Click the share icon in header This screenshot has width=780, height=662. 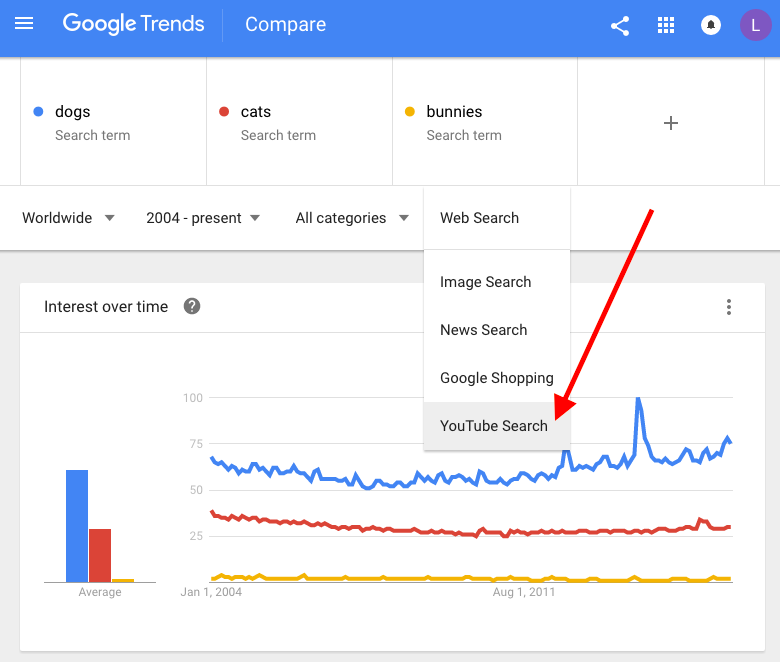point(620,25)
